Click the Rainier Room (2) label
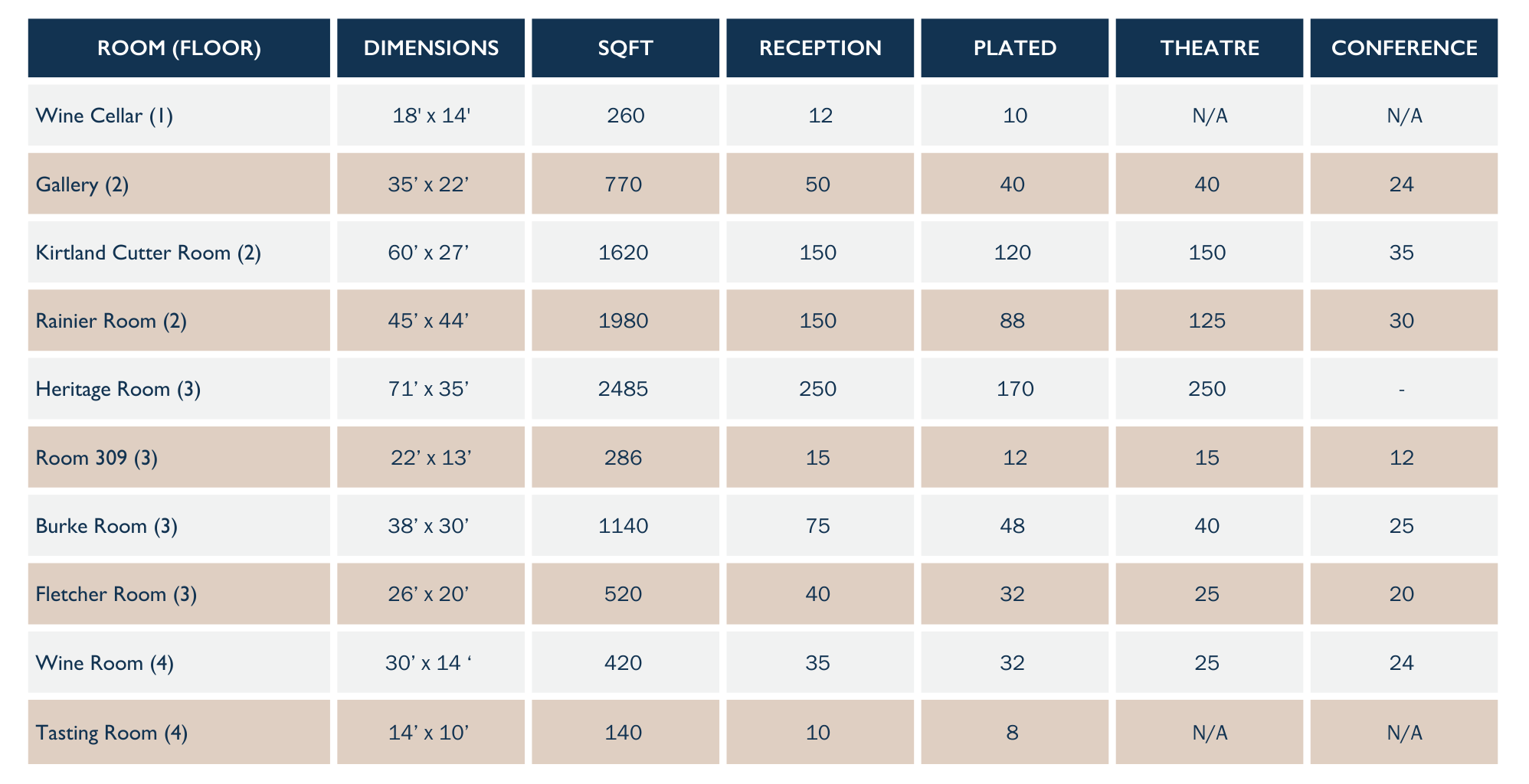Viewport: 1529px width, 784px height. [111, 321]
